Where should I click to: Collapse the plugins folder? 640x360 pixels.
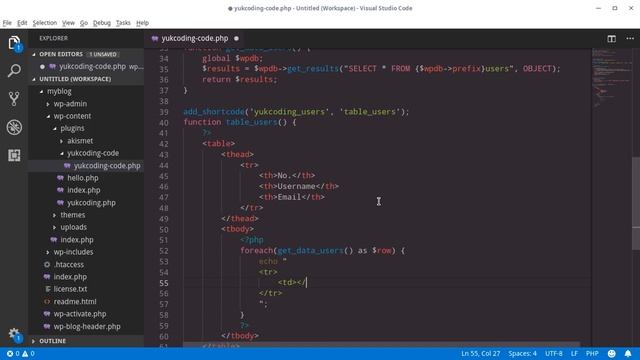(x=55, y=129)
